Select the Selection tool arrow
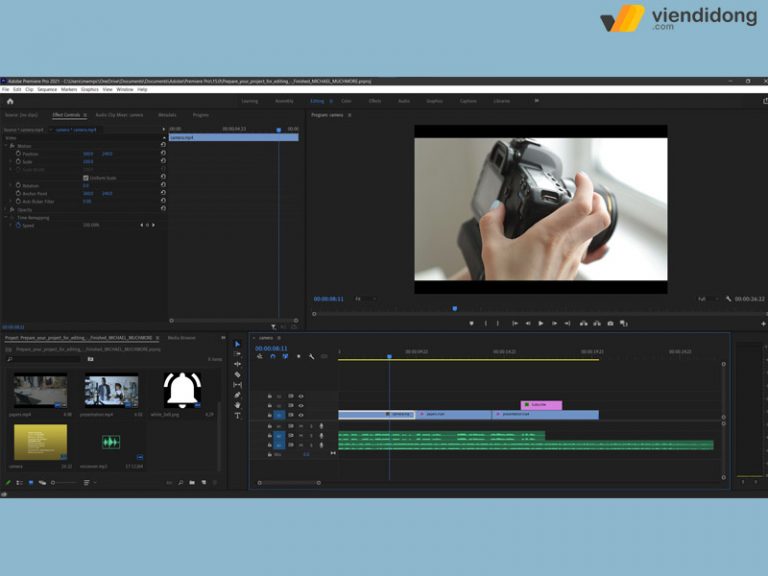The height and width of the screenshot is (576, 768). click(238, 344)
